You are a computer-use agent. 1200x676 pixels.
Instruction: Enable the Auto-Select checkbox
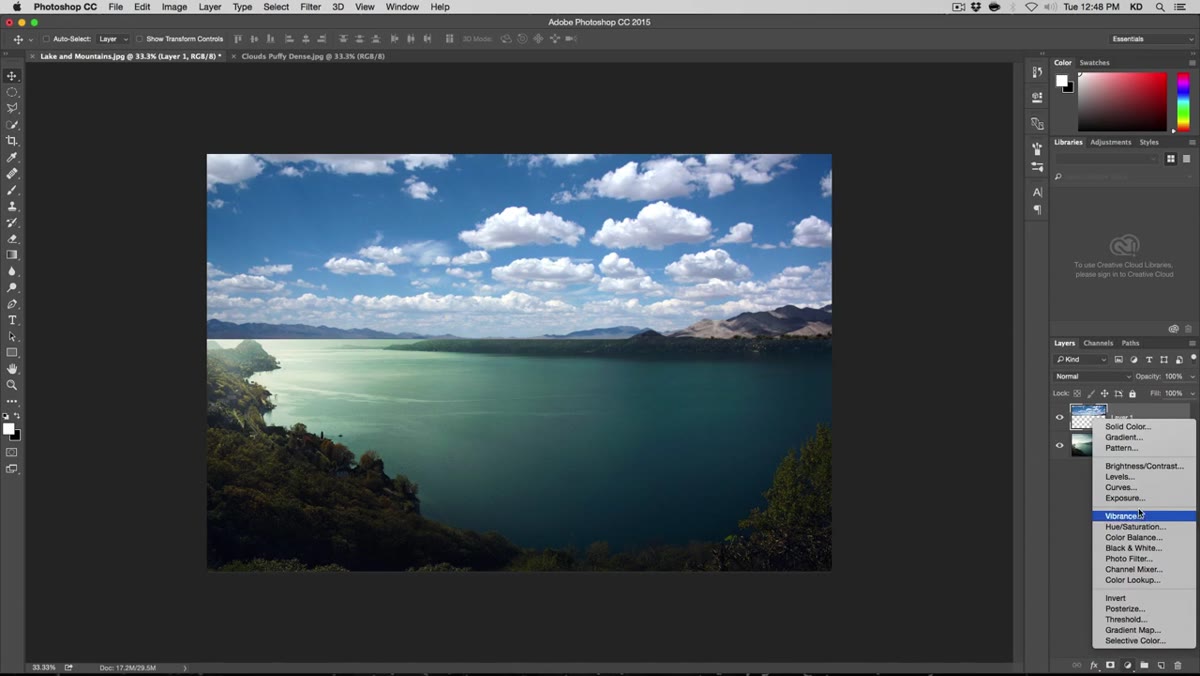point(46,39)
